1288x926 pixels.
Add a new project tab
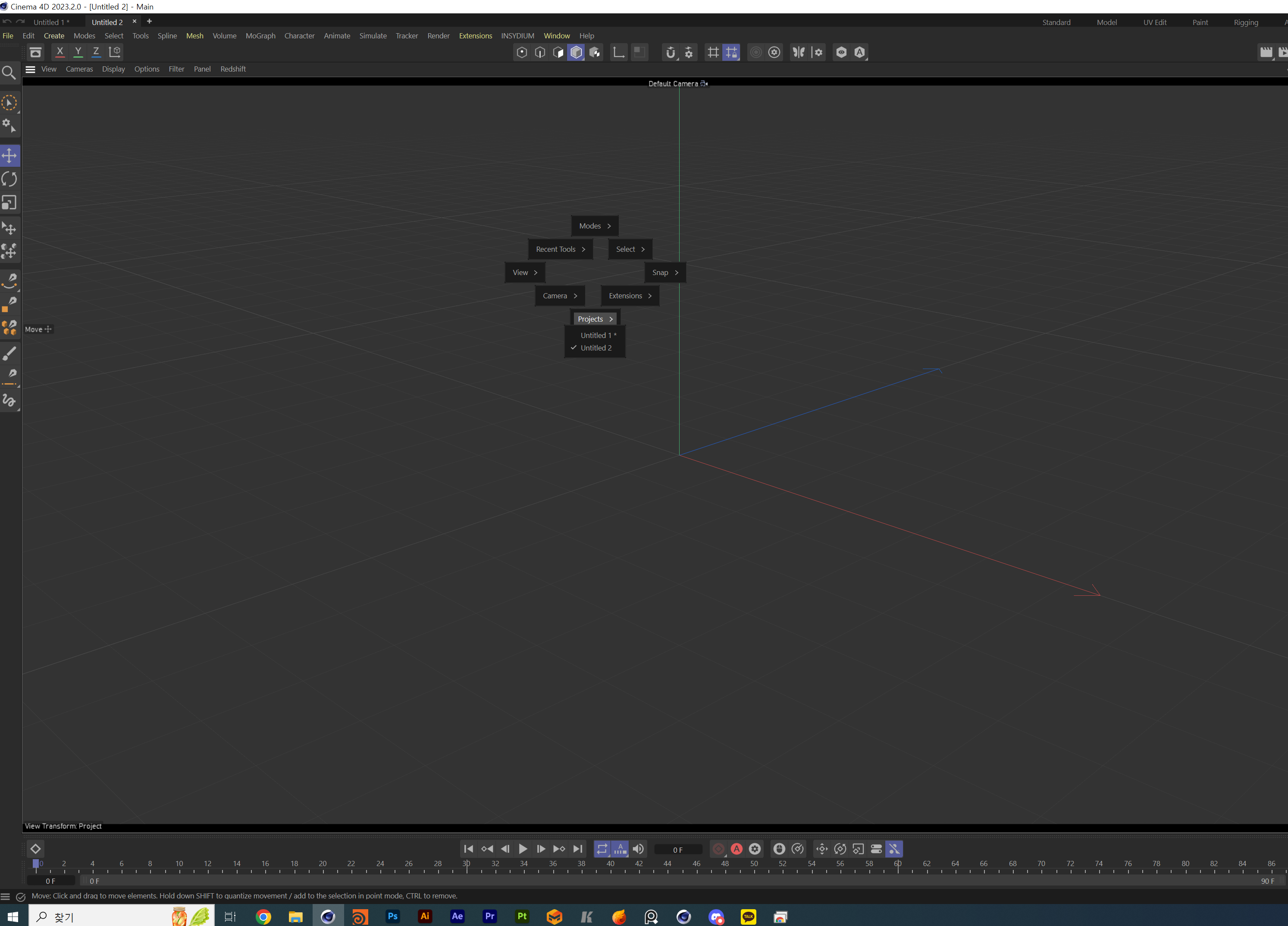(149, 22)
